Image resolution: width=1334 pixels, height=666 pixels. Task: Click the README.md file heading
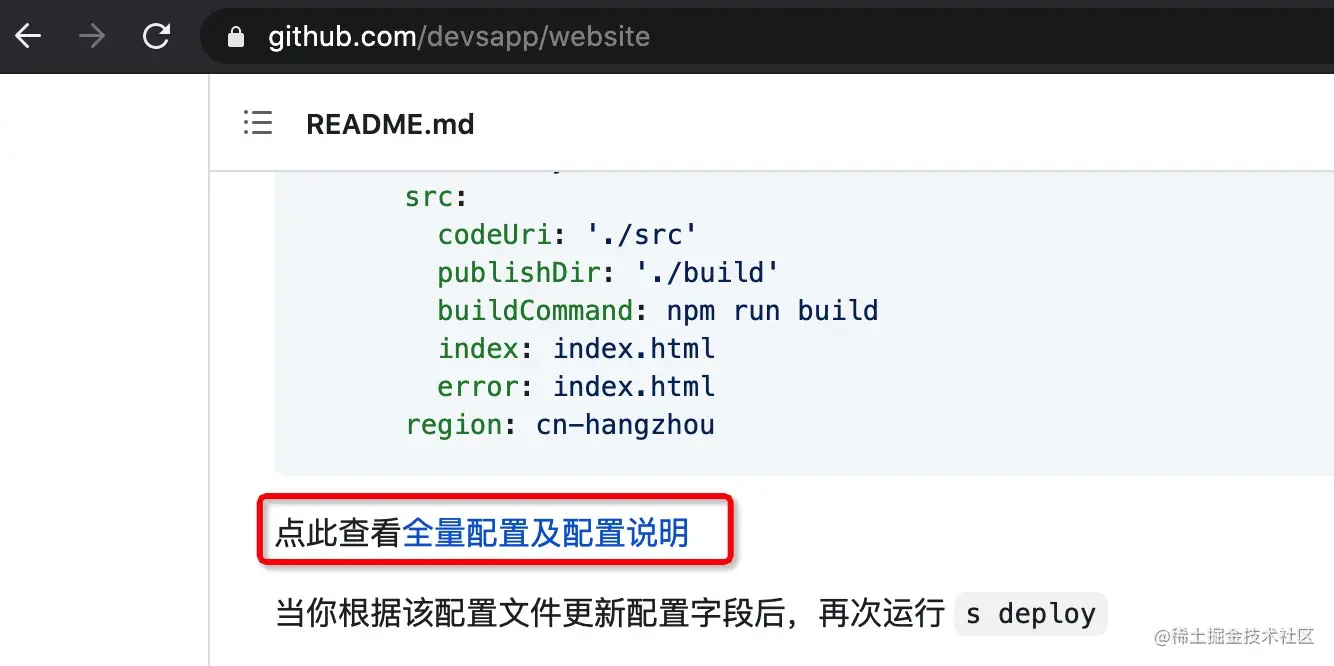tap(390, 124)
